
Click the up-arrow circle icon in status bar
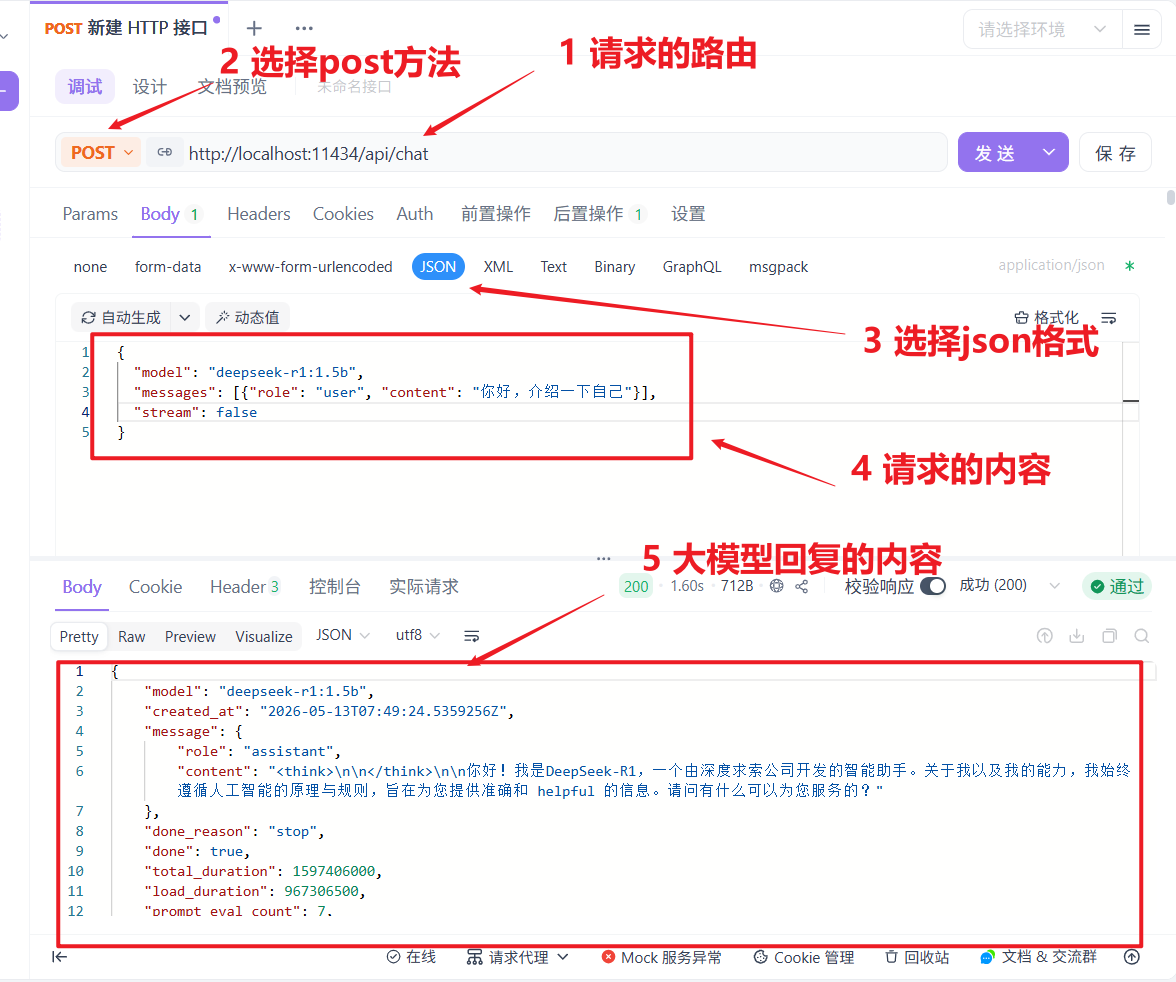pos(1132,956)
